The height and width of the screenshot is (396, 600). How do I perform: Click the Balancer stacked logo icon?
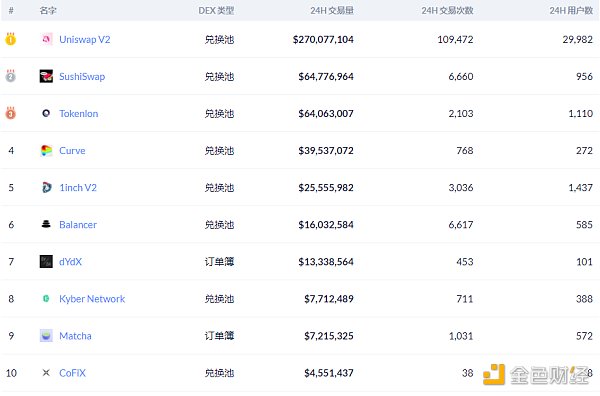tap(46, 224)
